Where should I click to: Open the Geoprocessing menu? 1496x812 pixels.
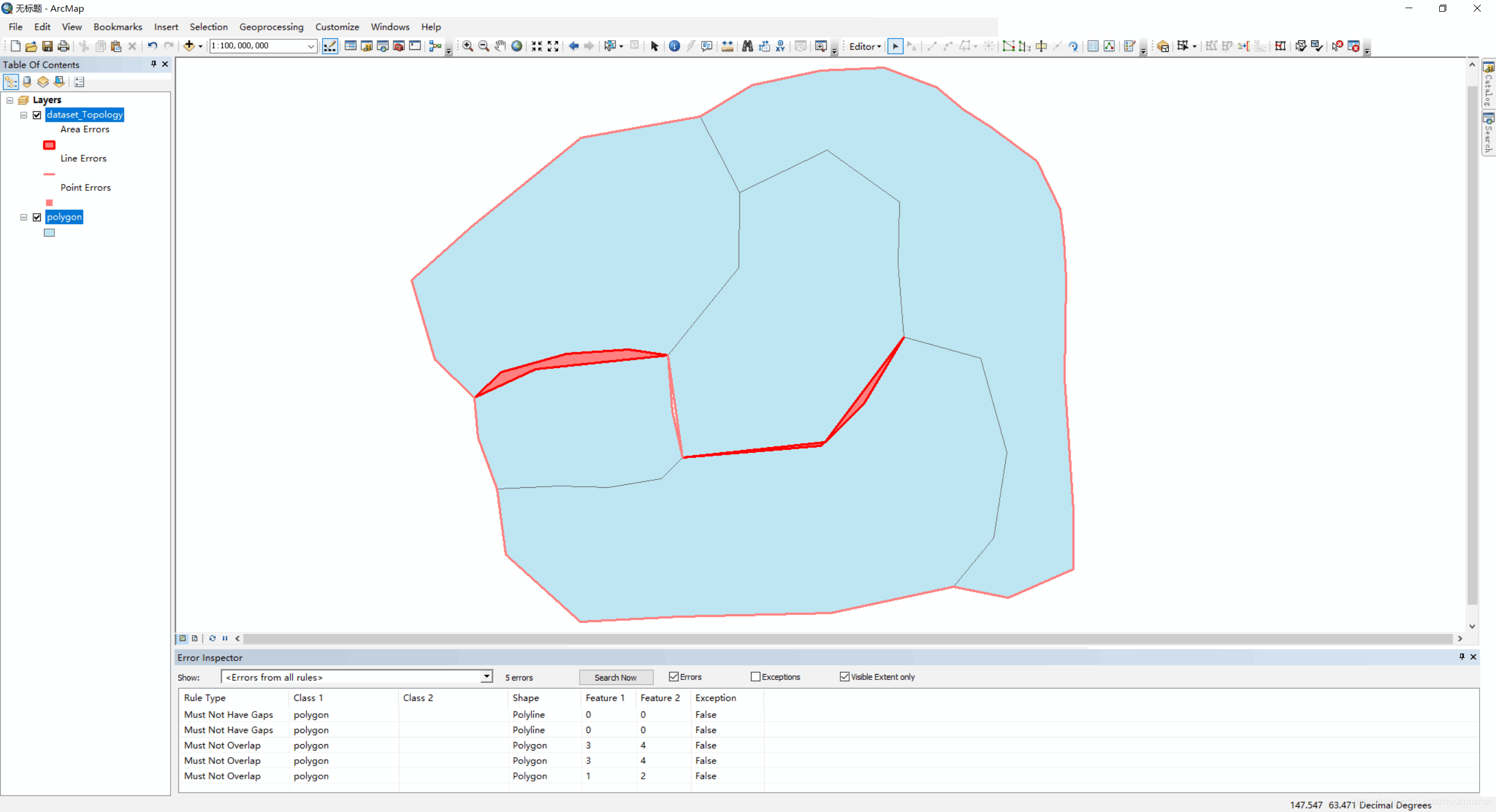pyautogui.click(x=271, y=27)
